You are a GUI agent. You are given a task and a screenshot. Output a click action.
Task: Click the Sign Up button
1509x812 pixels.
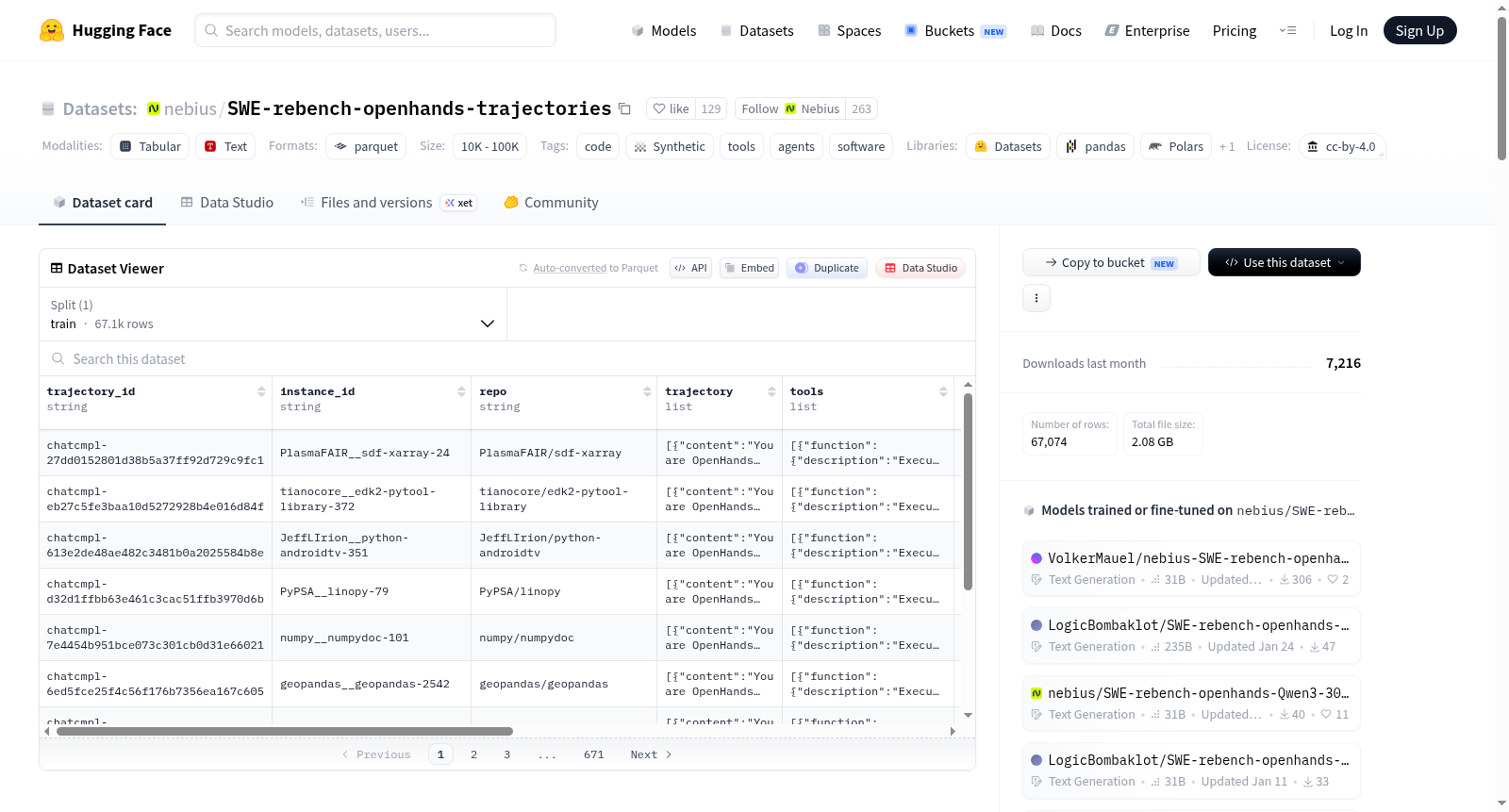point(1419,30)
